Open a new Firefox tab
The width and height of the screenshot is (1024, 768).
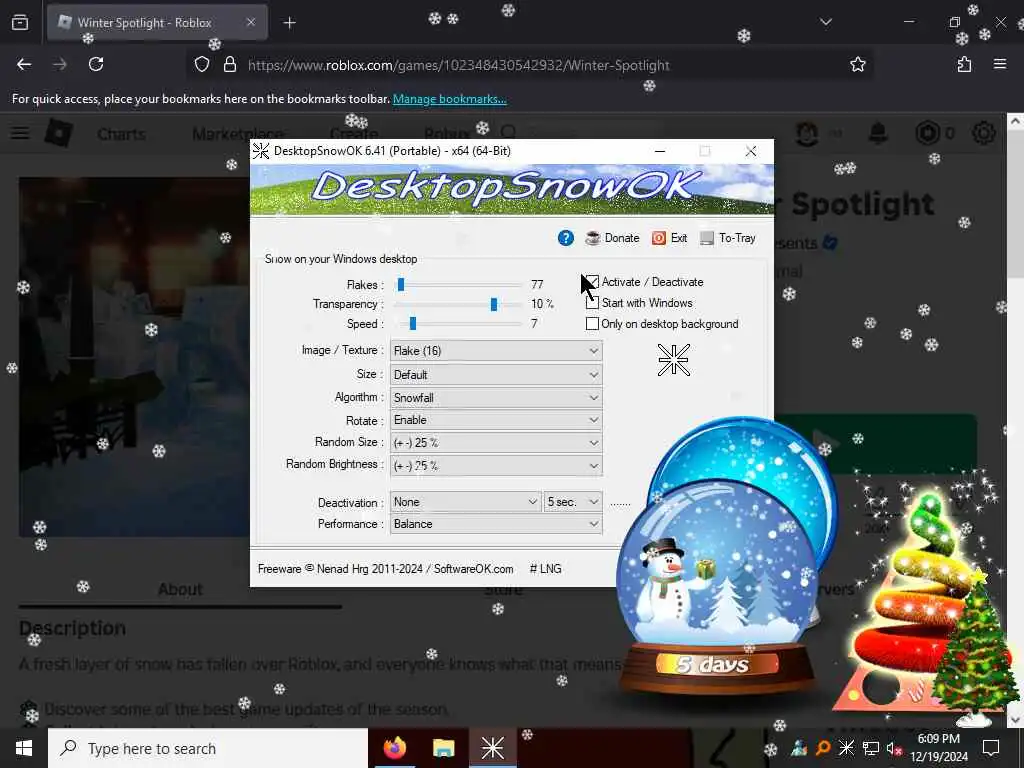tap(289, 23)
